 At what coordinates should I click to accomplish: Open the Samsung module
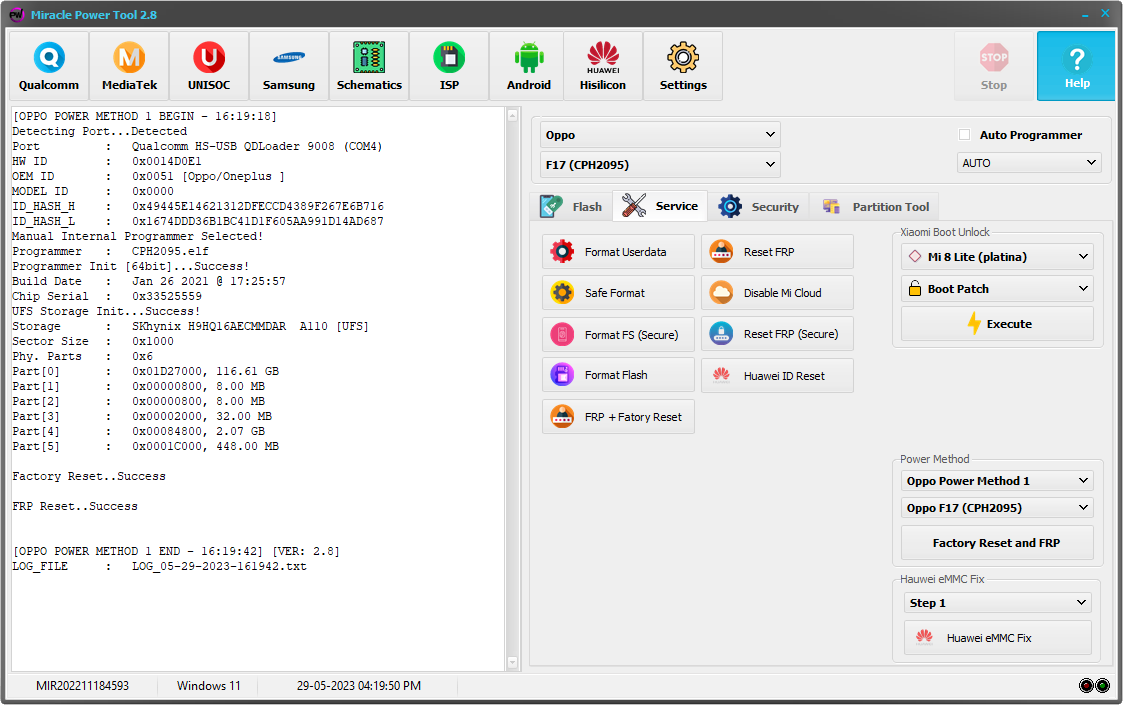point(289,66)
